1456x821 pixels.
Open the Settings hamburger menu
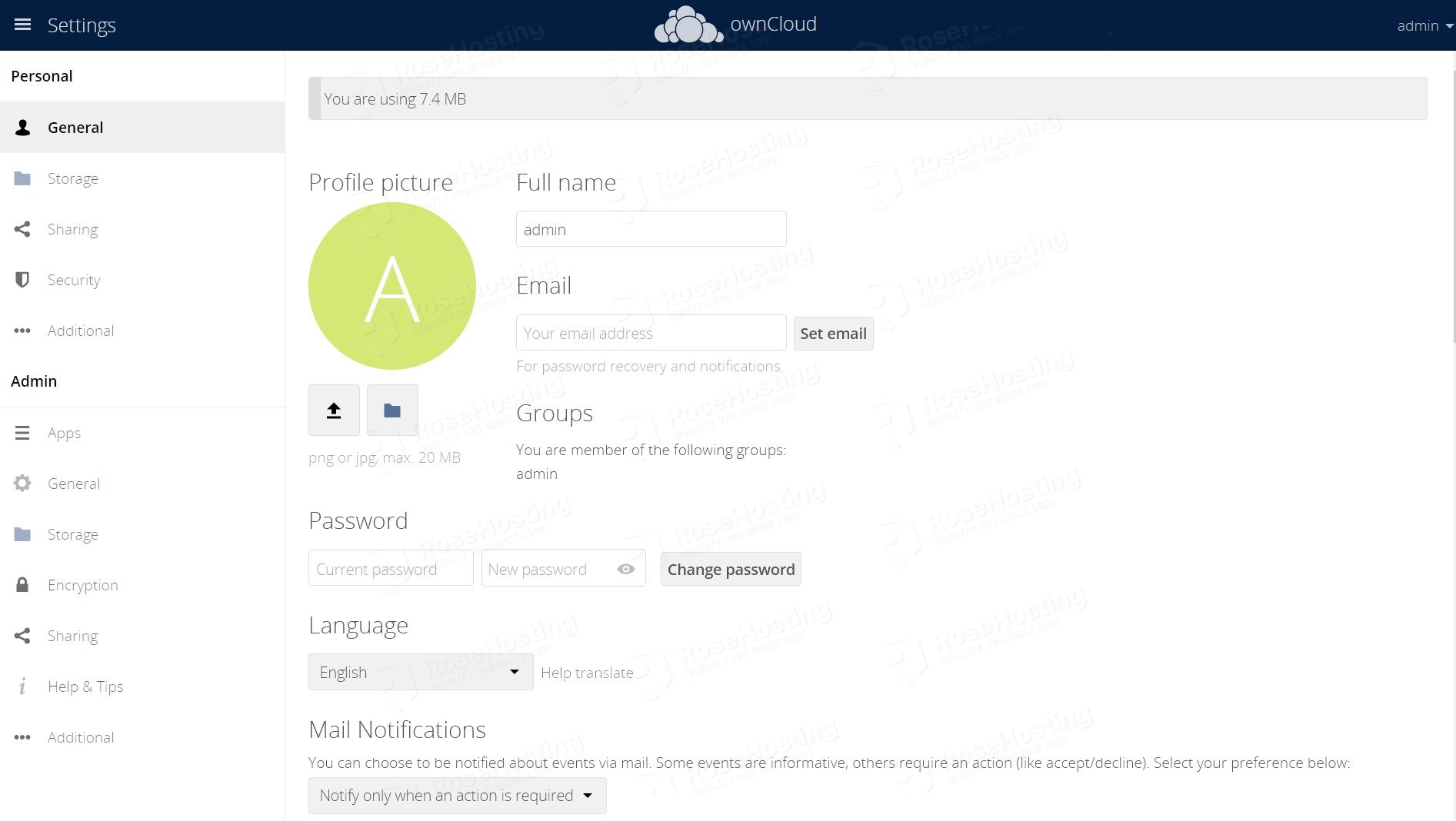pyautogui.click(x=22, y=24)
